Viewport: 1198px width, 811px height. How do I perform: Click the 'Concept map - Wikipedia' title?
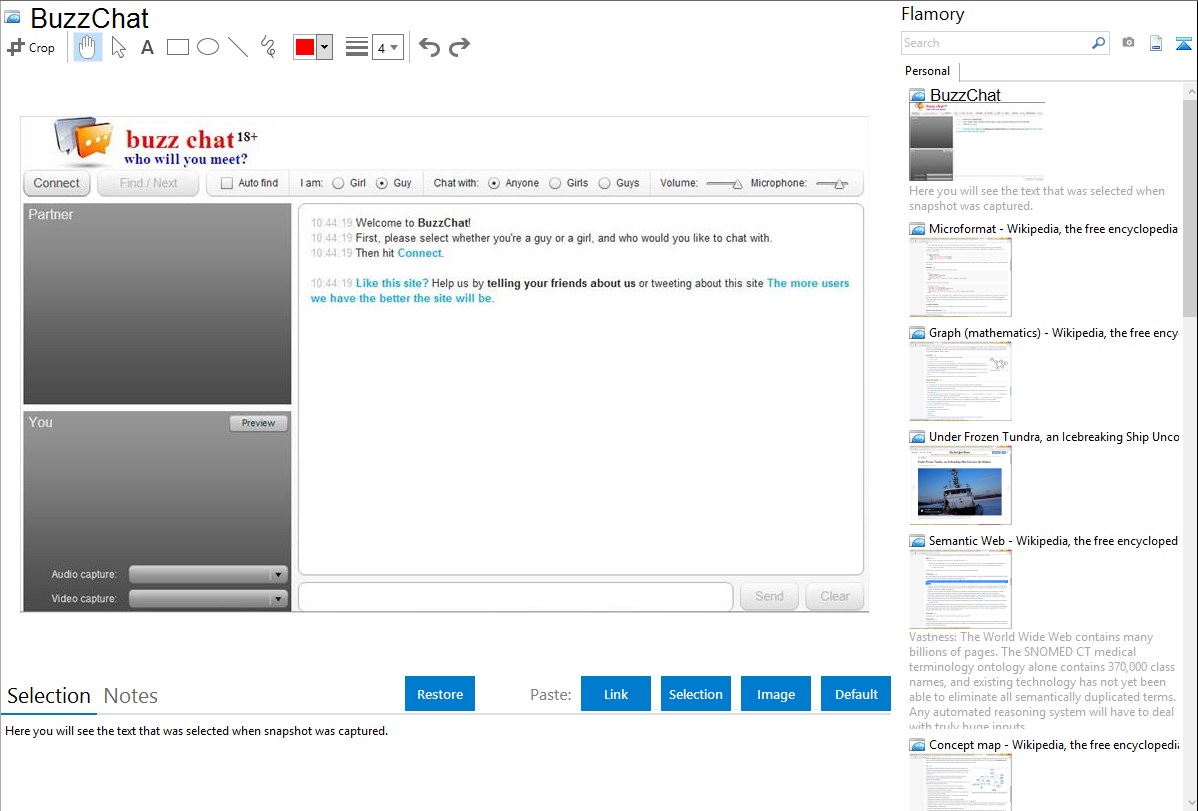pyautogui.click(x=1054, y=745)
